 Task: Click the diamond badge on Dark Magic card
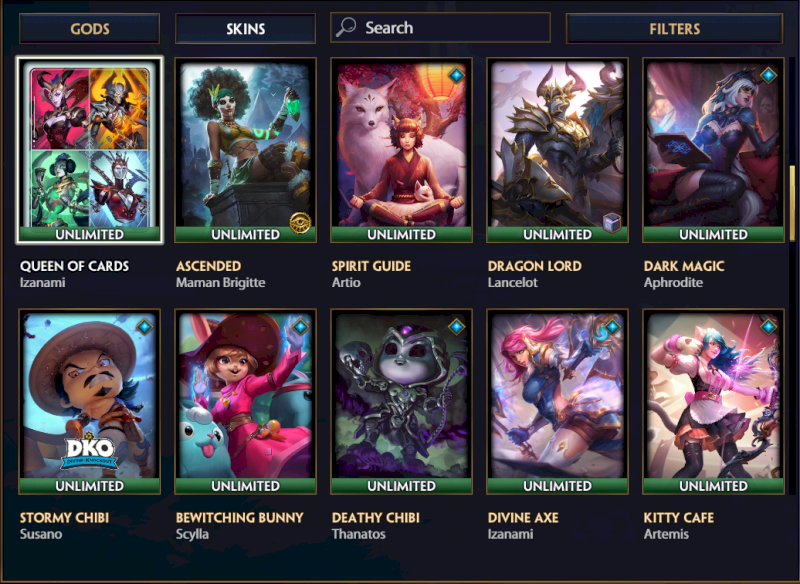pyautogui.click(x=768, y=75)
